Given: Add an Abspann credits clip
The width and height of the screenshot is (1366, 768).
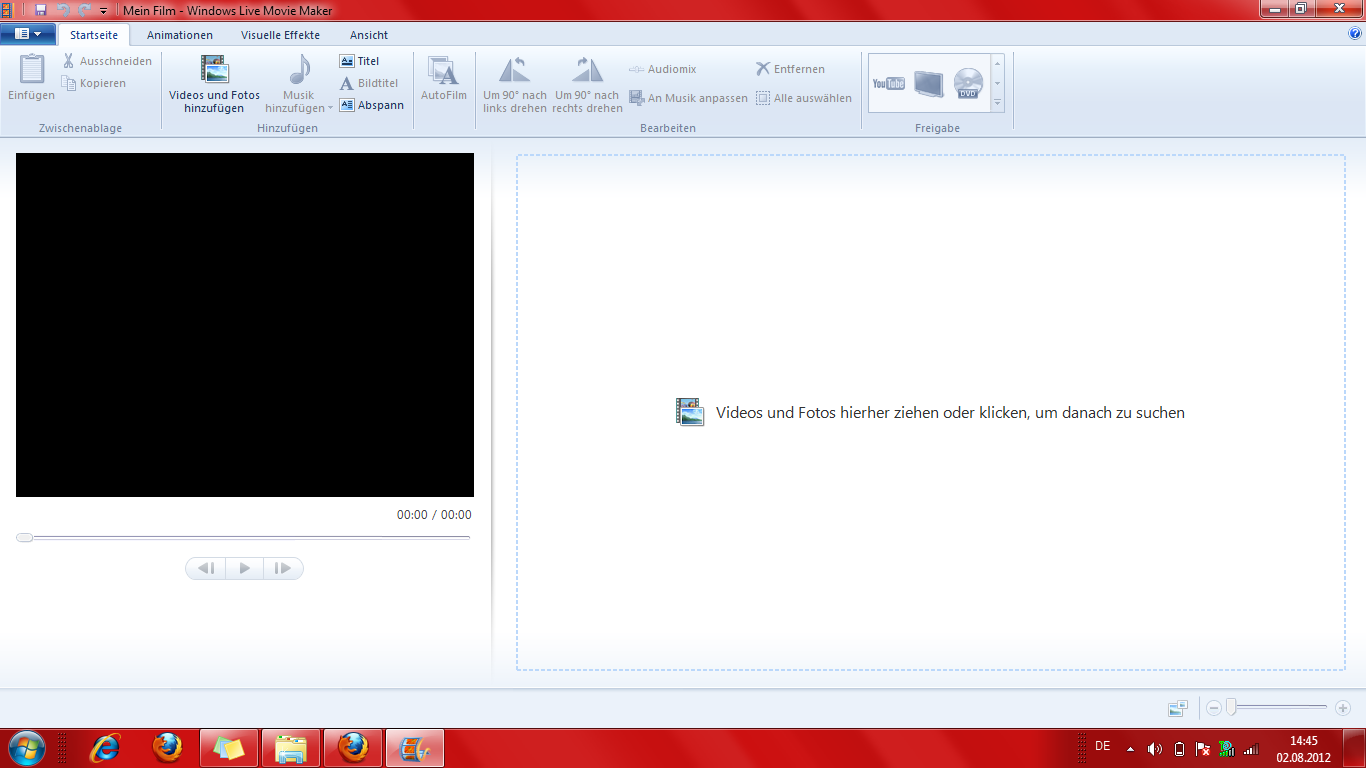Looking at the screenshot, I should tap(371, 105).
